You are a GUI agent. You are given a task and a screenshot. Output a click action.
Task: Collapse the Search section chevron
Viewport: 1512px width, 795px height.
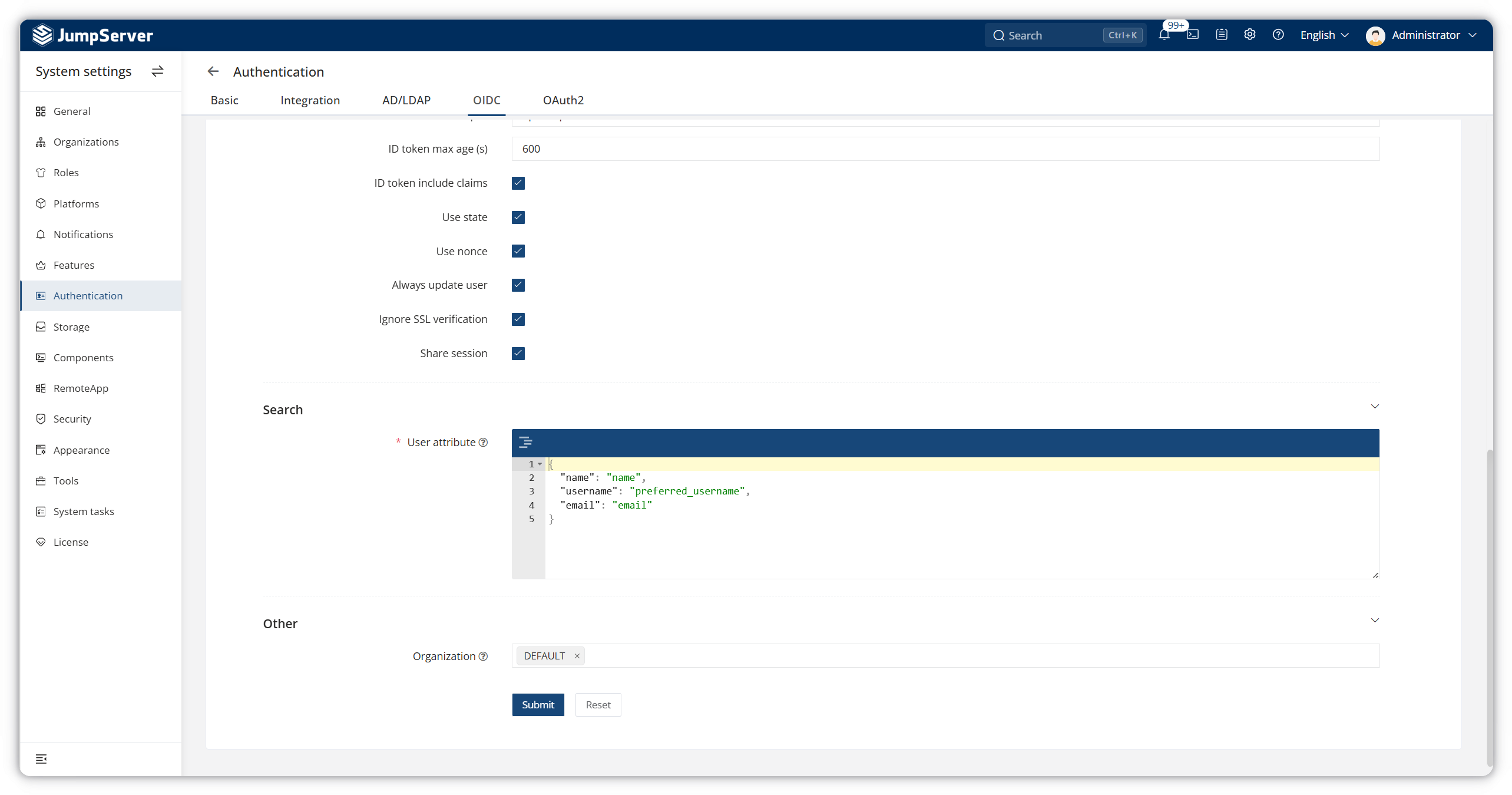1375,407
